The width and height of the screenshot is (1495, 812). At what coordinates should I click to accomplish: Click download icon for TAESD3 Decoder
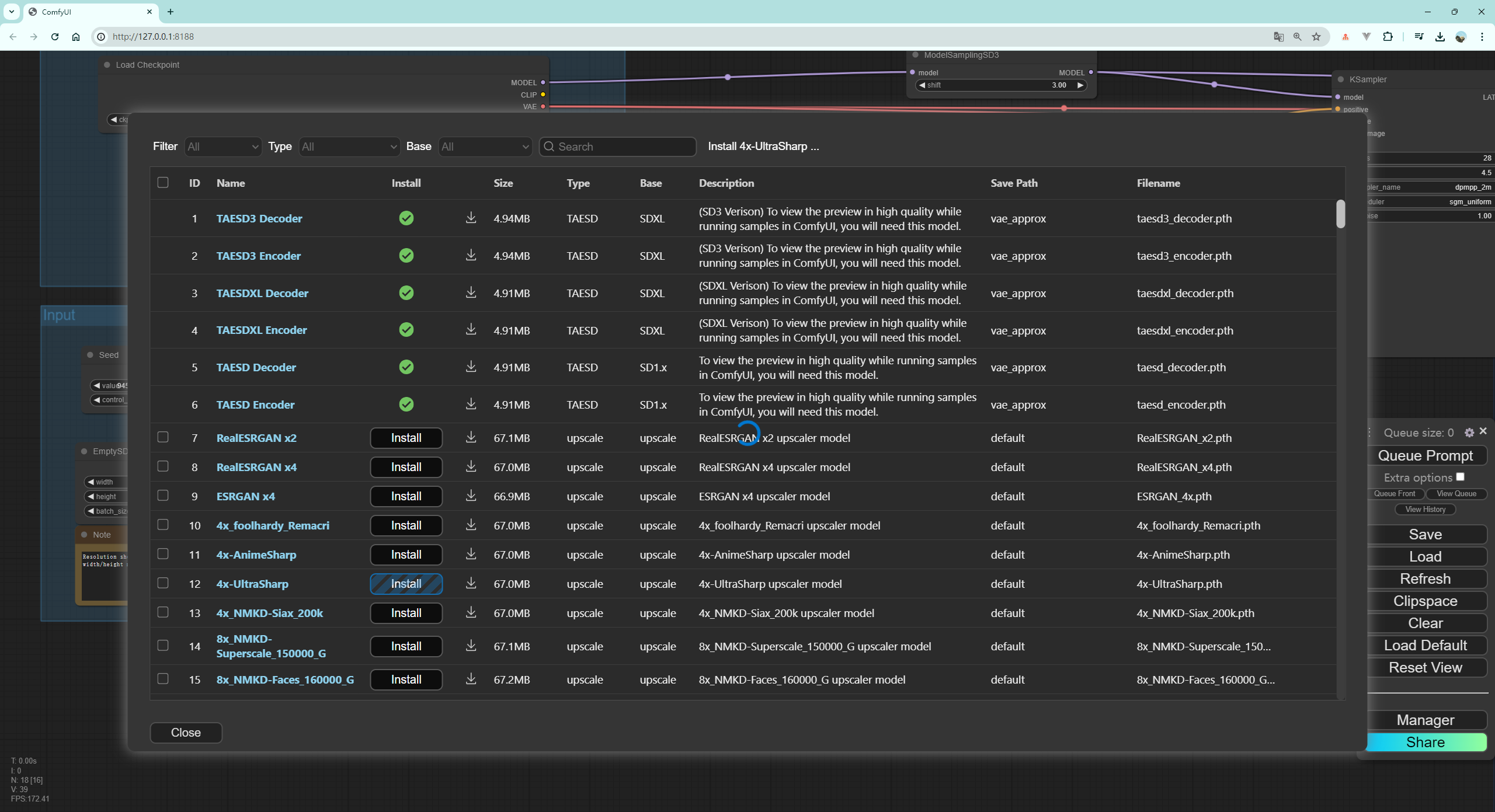coord(471,218)
